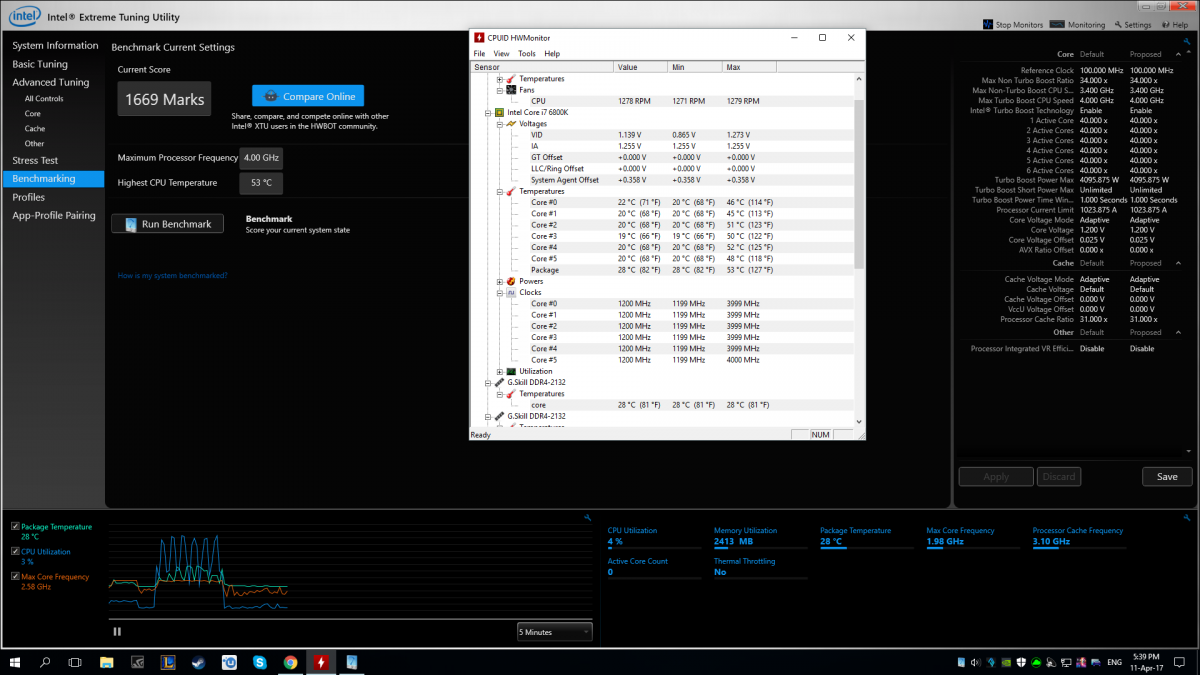This screenshot has width=1200, height=675.
Task: Open the 5 Minutes time range dropdown
Action: tap(555, 631)
